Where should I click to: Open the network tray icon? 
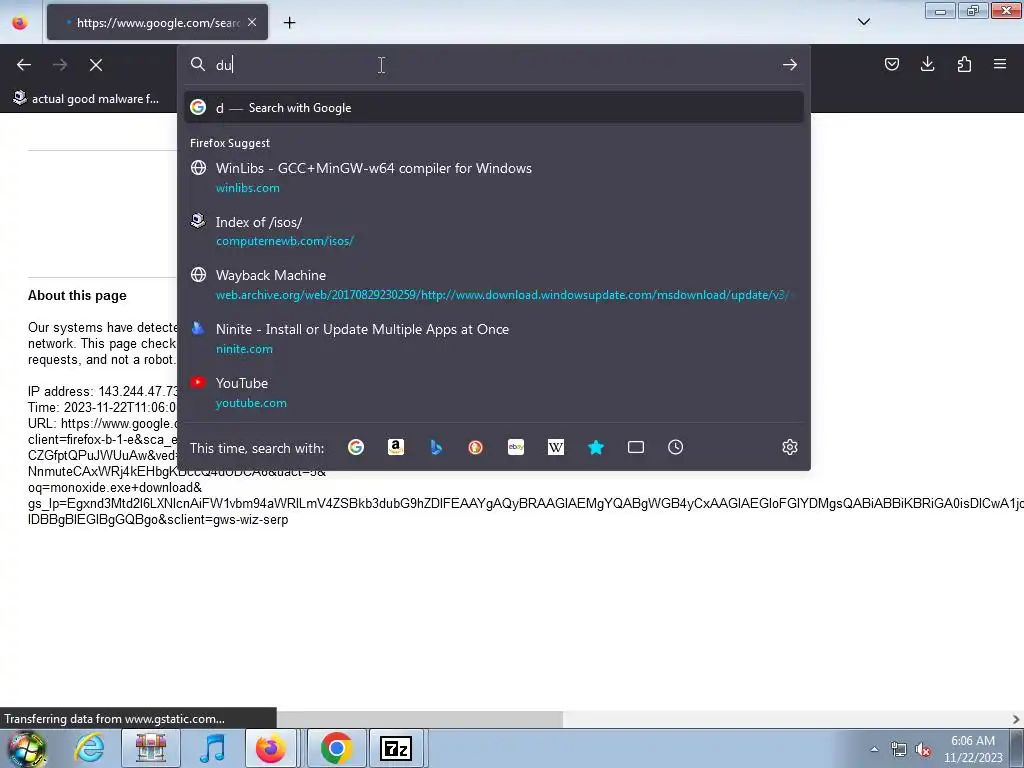(899, 749)
